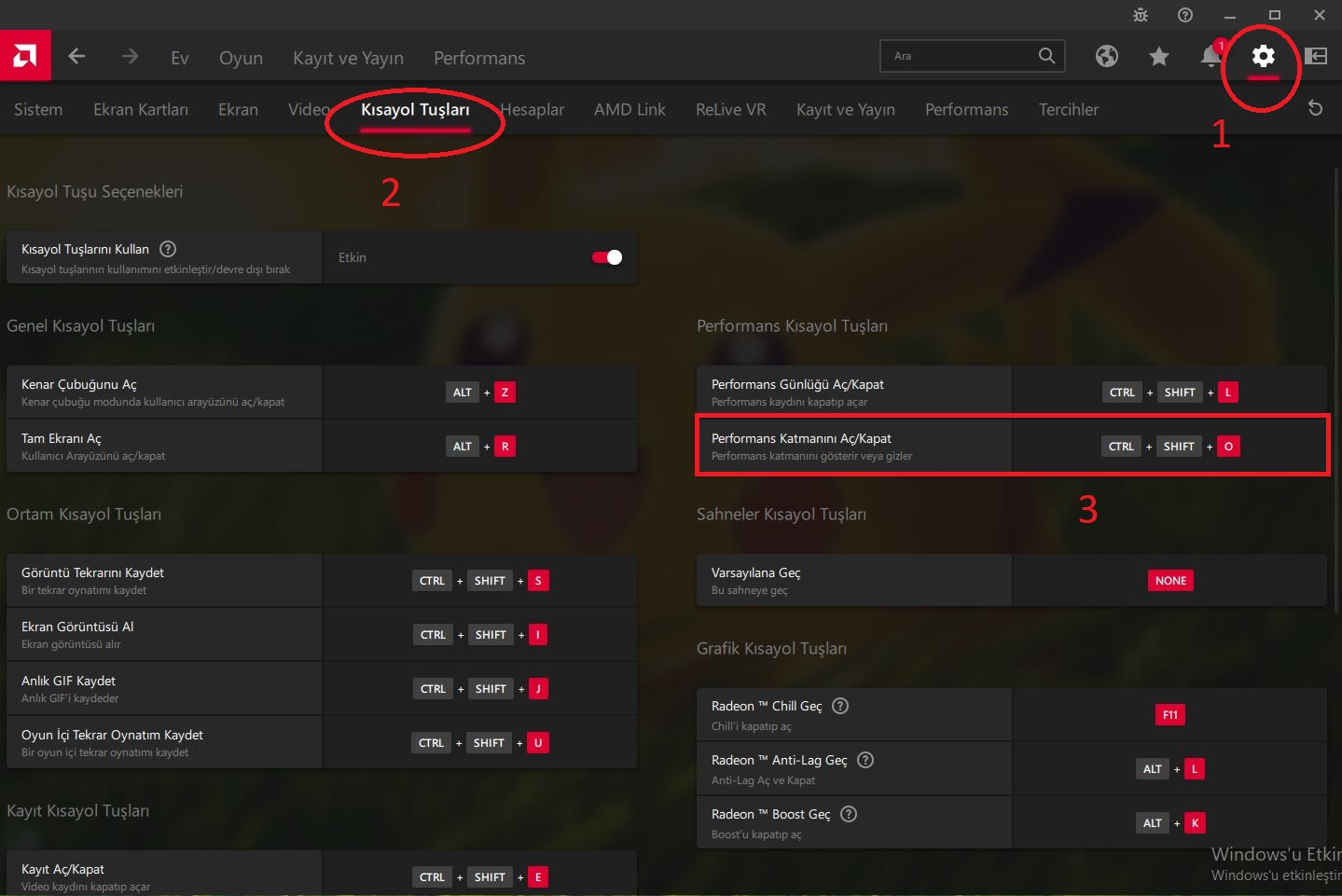Switch to the AMD Link settings tab
This screenshot has width=1342, height=896.
[x=629, y=109]
